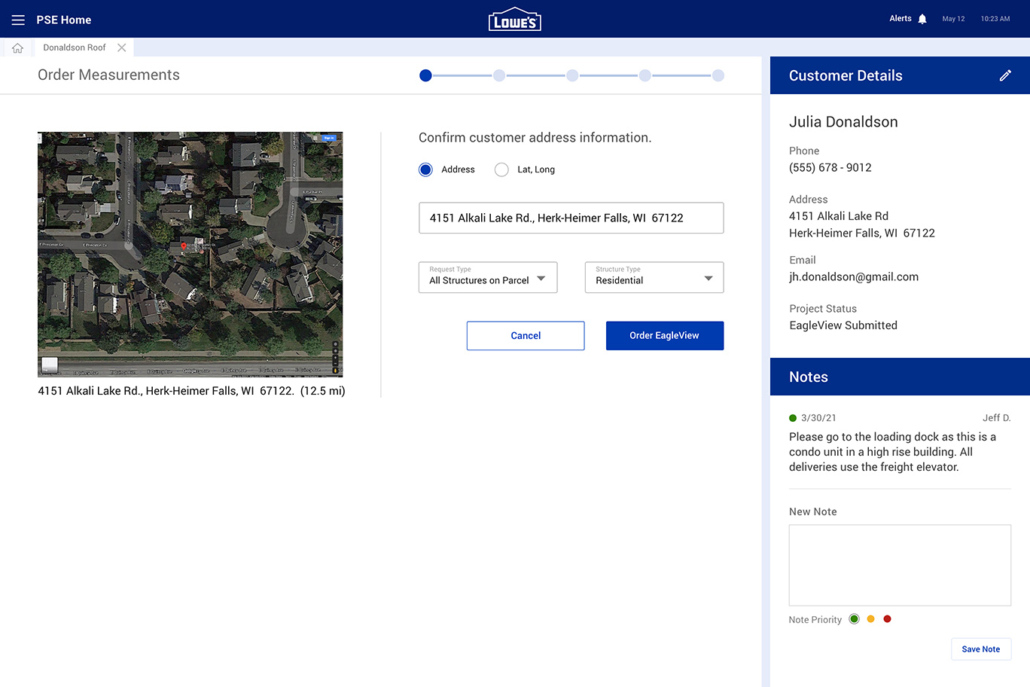Open the Alerts bell icon
This screenshot has height=687, width=1030.
(922, 19)
